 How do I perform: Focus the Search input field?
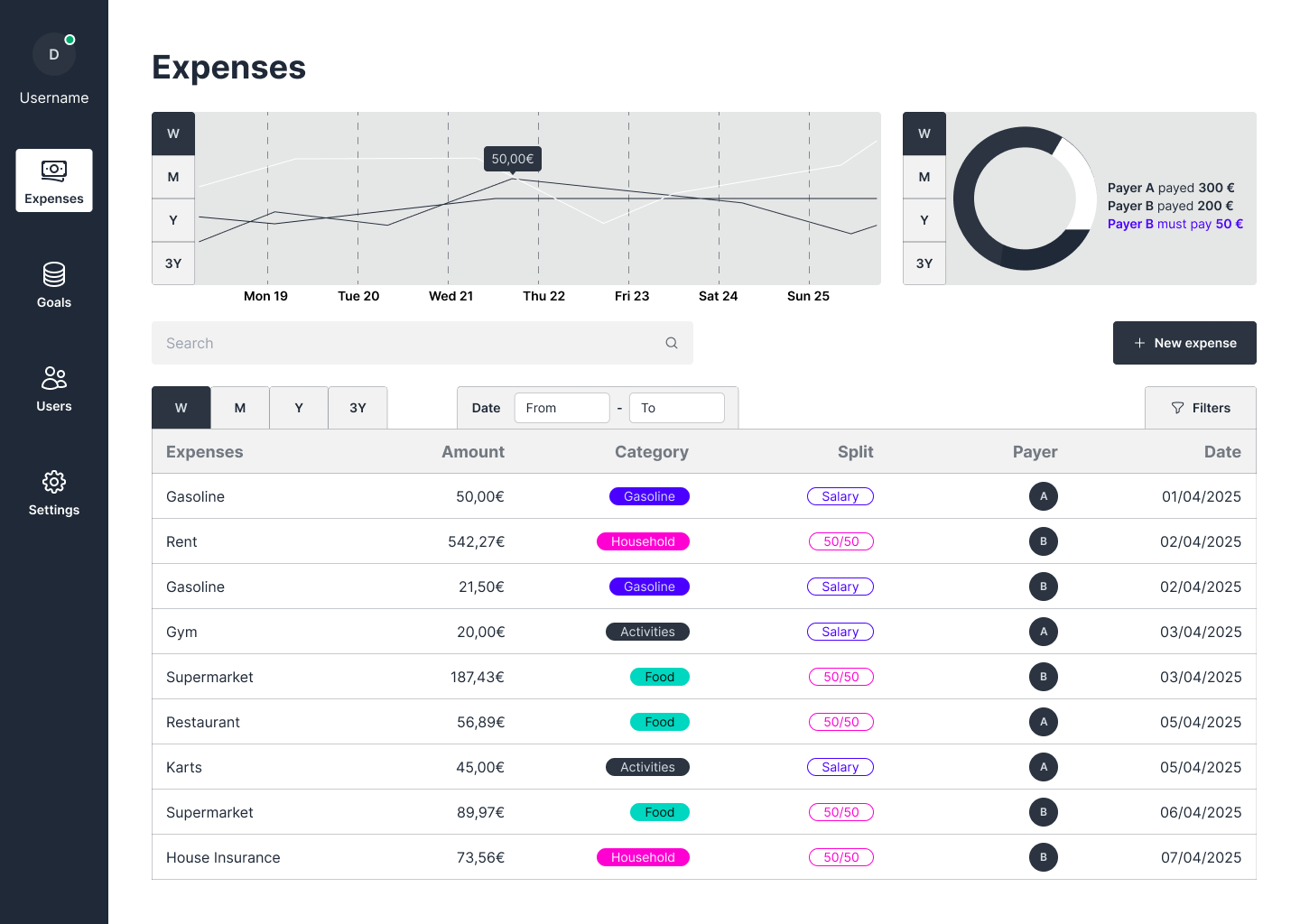(x=406, y=343)
